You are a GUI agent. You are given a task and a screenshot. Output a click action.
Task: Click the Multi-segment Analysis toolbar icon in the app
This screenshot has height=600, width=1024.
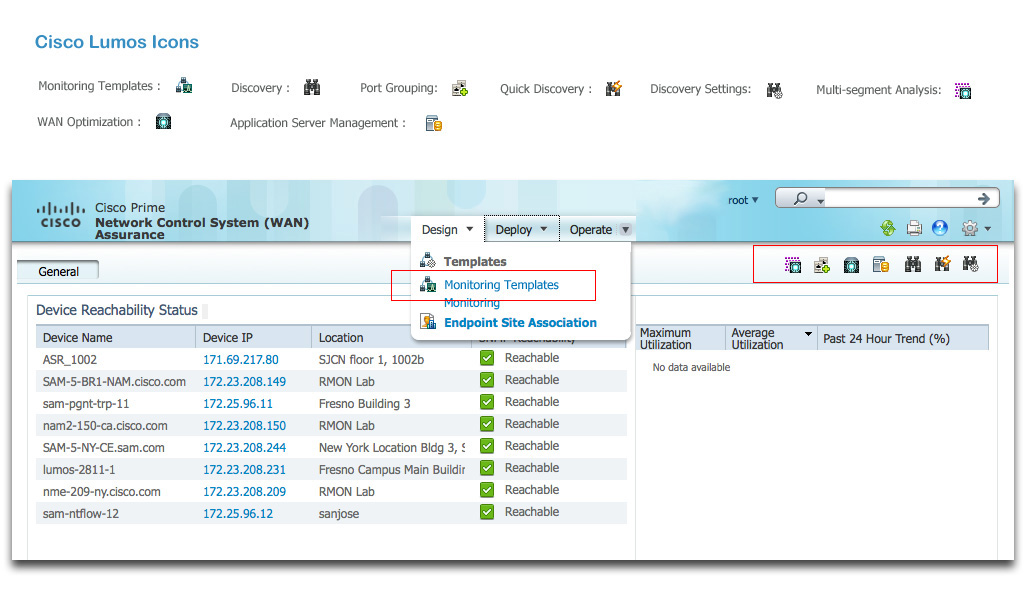pos(793,265)
